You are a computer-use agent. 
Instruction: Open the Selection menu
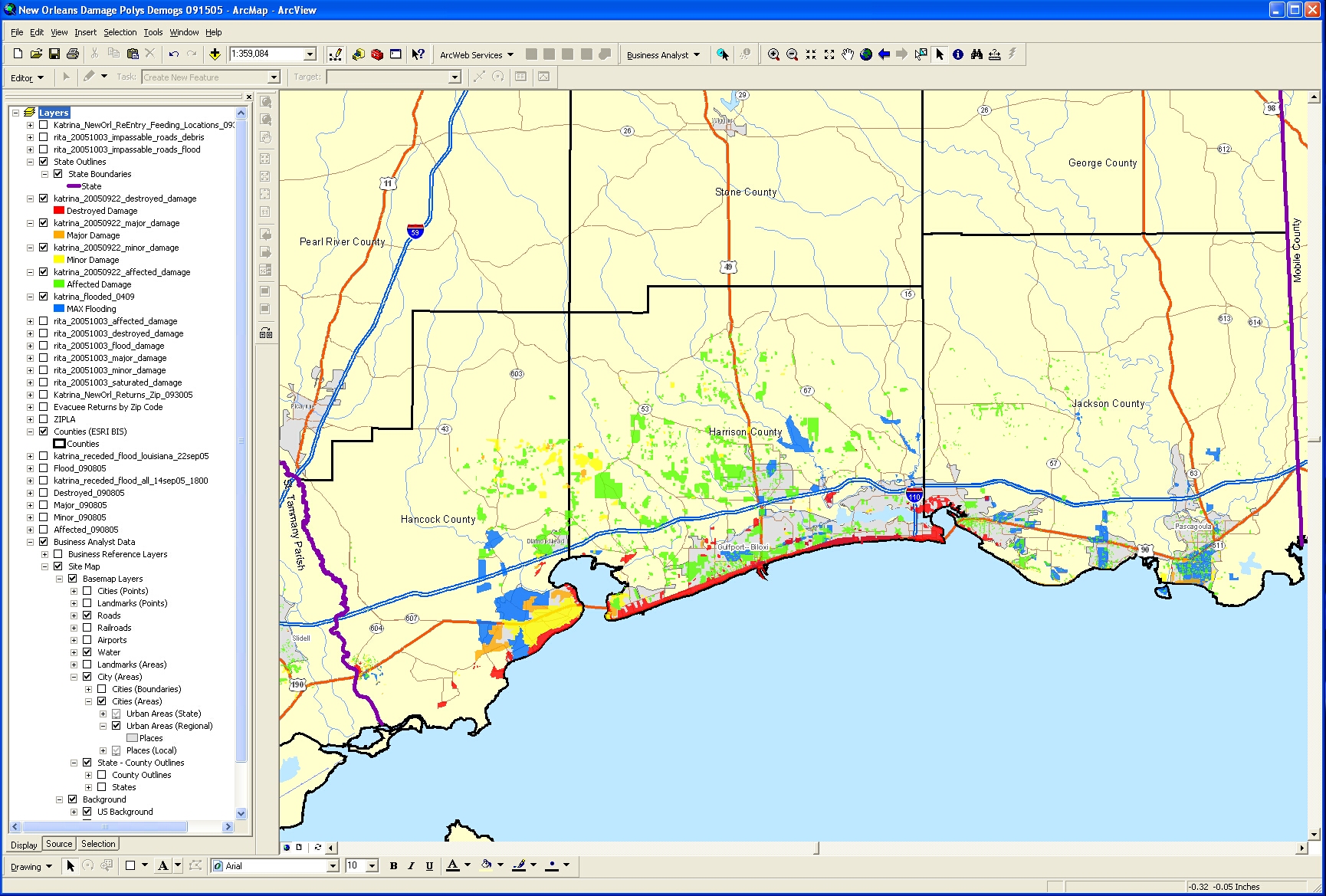click(x=120, y=32)
